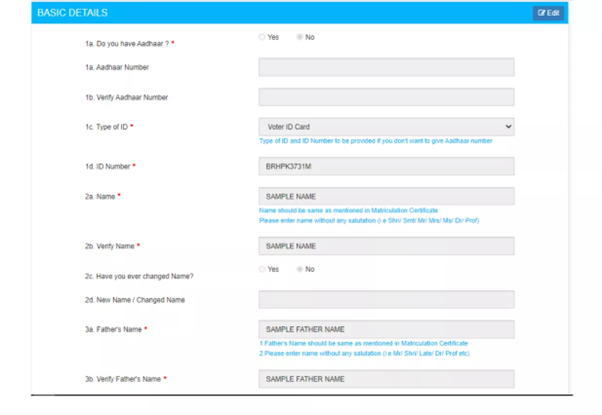This screenshot has height=415, width=602.
Task: Focus the Verify Father's Name field
Action: [x=386, y=379]
